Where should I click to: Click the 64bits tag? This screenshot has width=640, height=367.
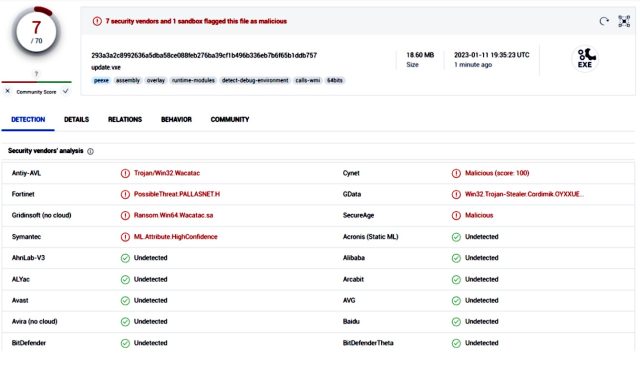pyautogui.click(x=335, y=80)
